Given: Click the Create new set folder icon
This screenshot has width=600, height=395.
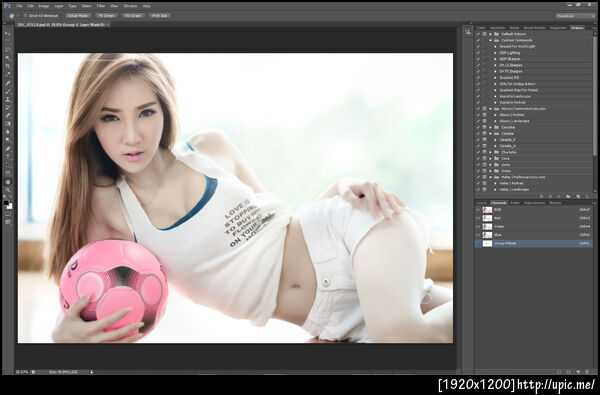Looking at the screenshot, I should (568, 196).
